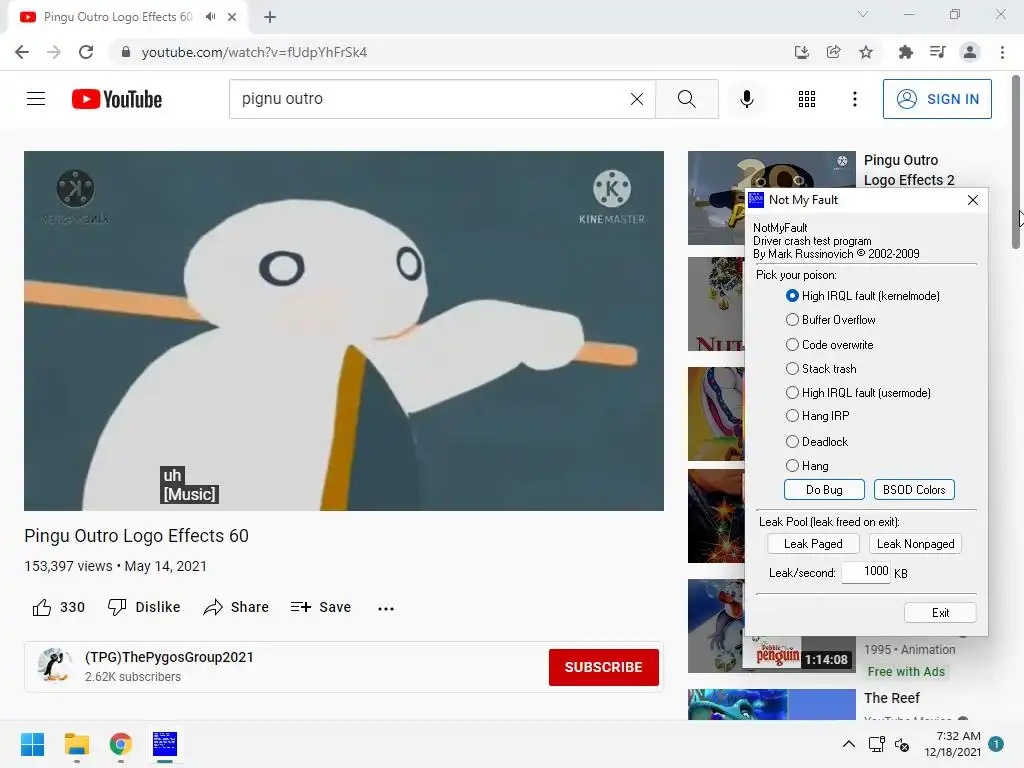1024x768 pixels.
Task: Like the video with 330 likes
Action: point(58,607)
